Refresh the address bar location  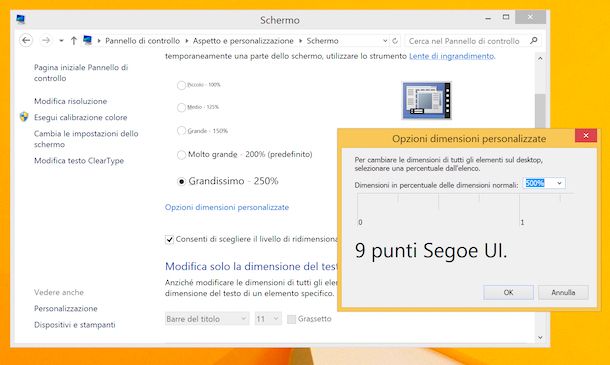(395, 41)
